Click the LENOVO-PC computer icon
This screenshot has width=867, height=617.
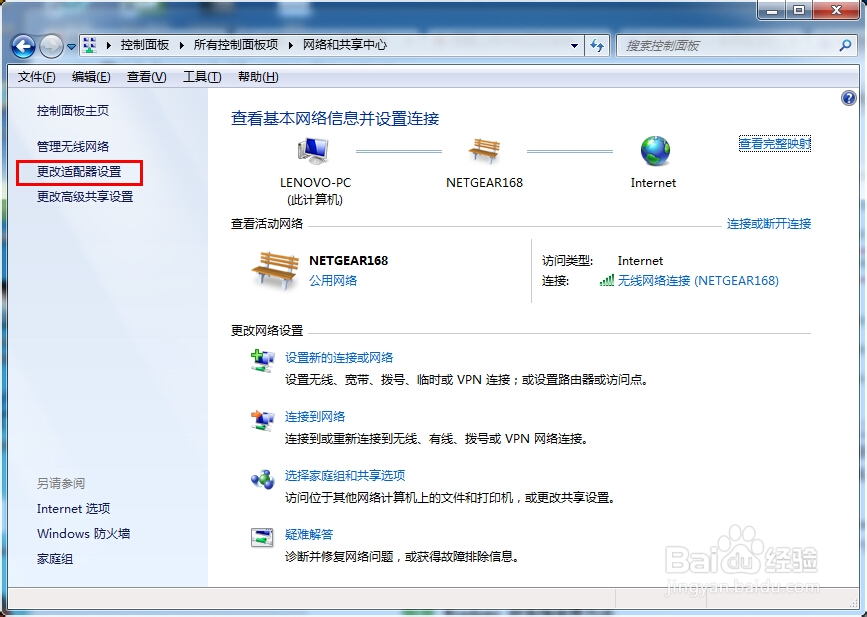(x=311, y=148)
